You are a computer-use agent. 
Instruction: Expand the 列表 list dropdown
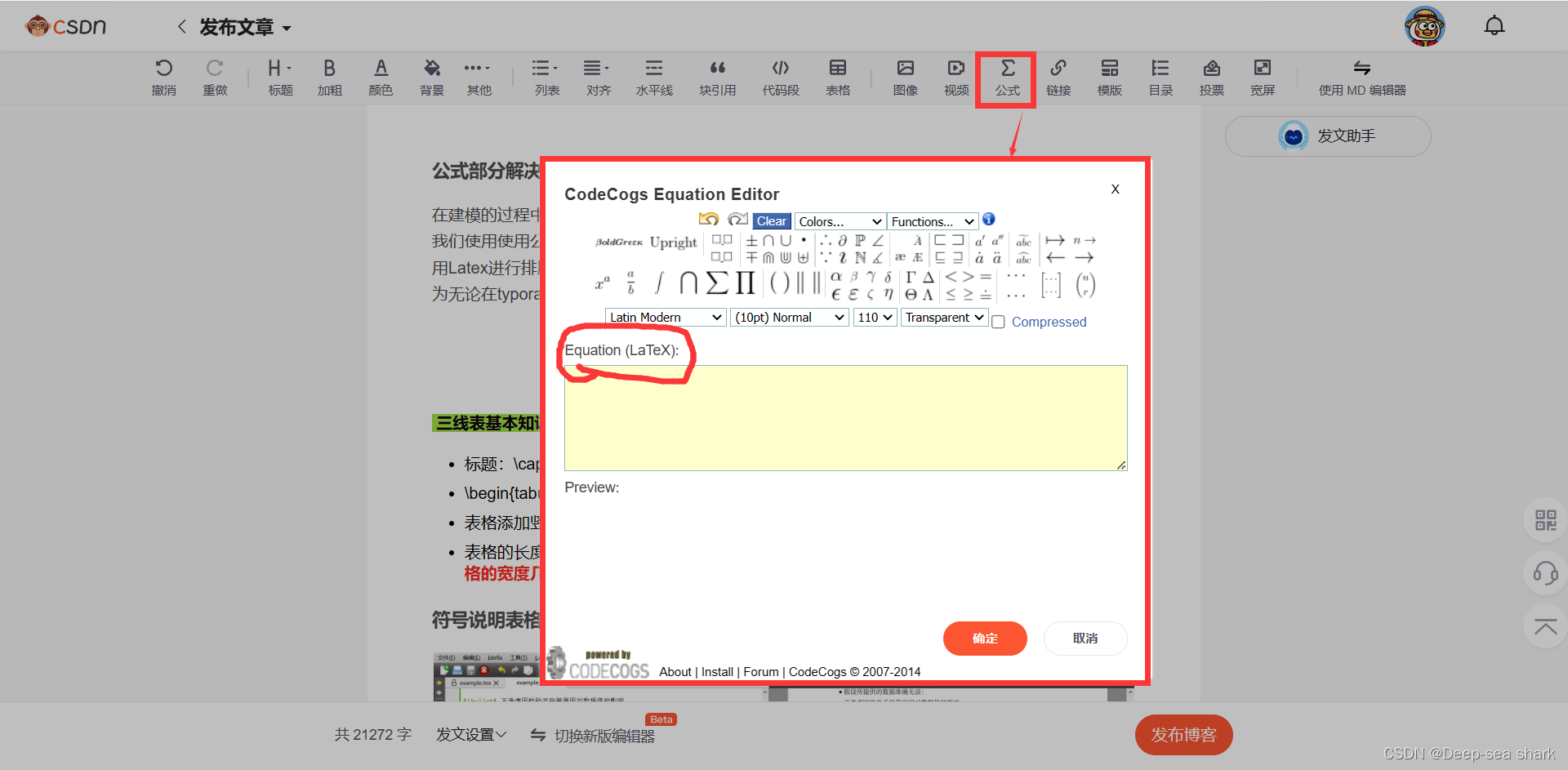[x=546, y=78]
